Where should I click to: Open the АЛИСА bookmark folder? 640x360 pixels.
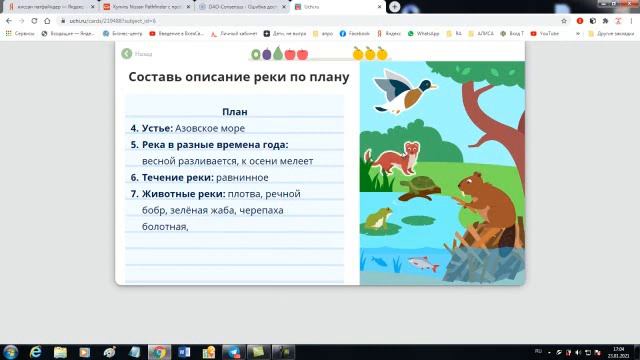click(481, 33)
